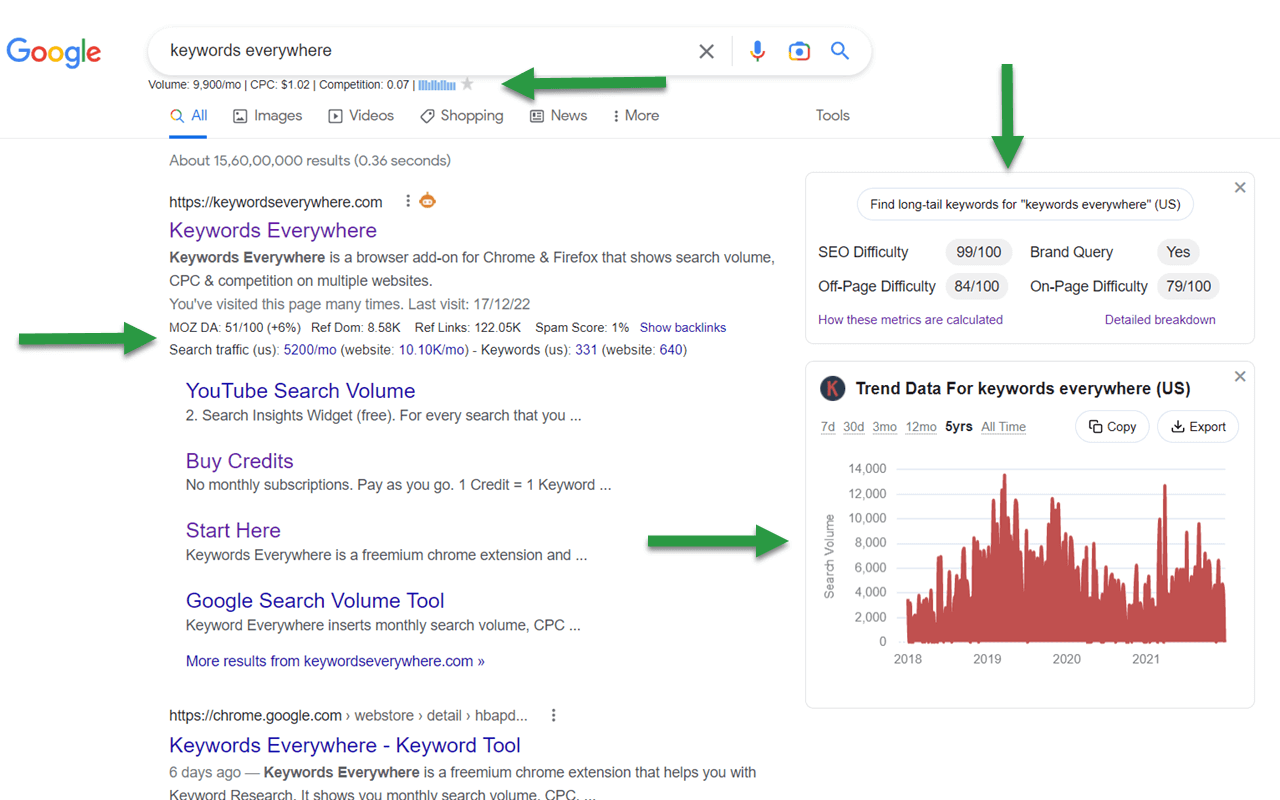Open the Detailed breakdown link
Screen dimensions: 1280x800
tap(1160, 319)
